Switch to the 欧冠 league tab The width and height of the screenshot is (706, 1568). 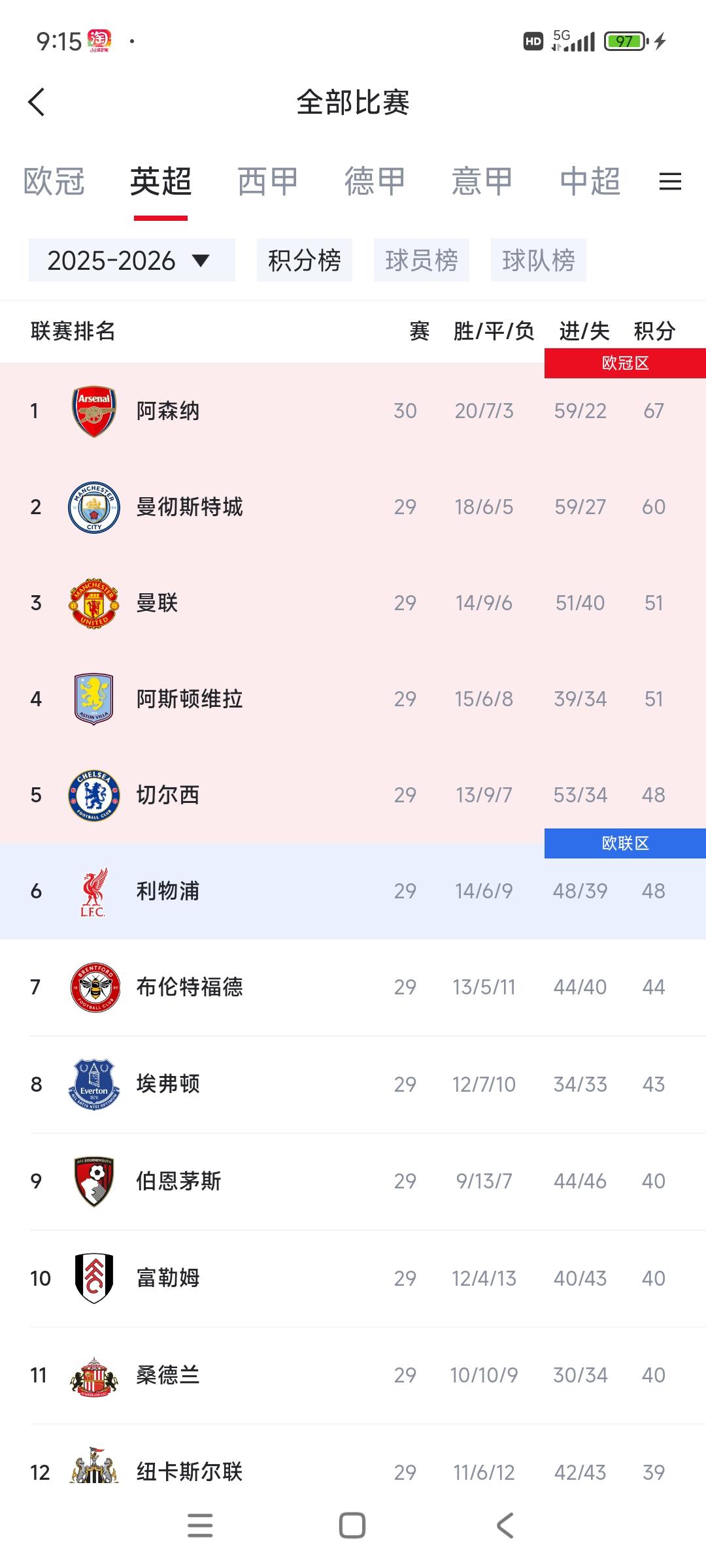(54, 181)
